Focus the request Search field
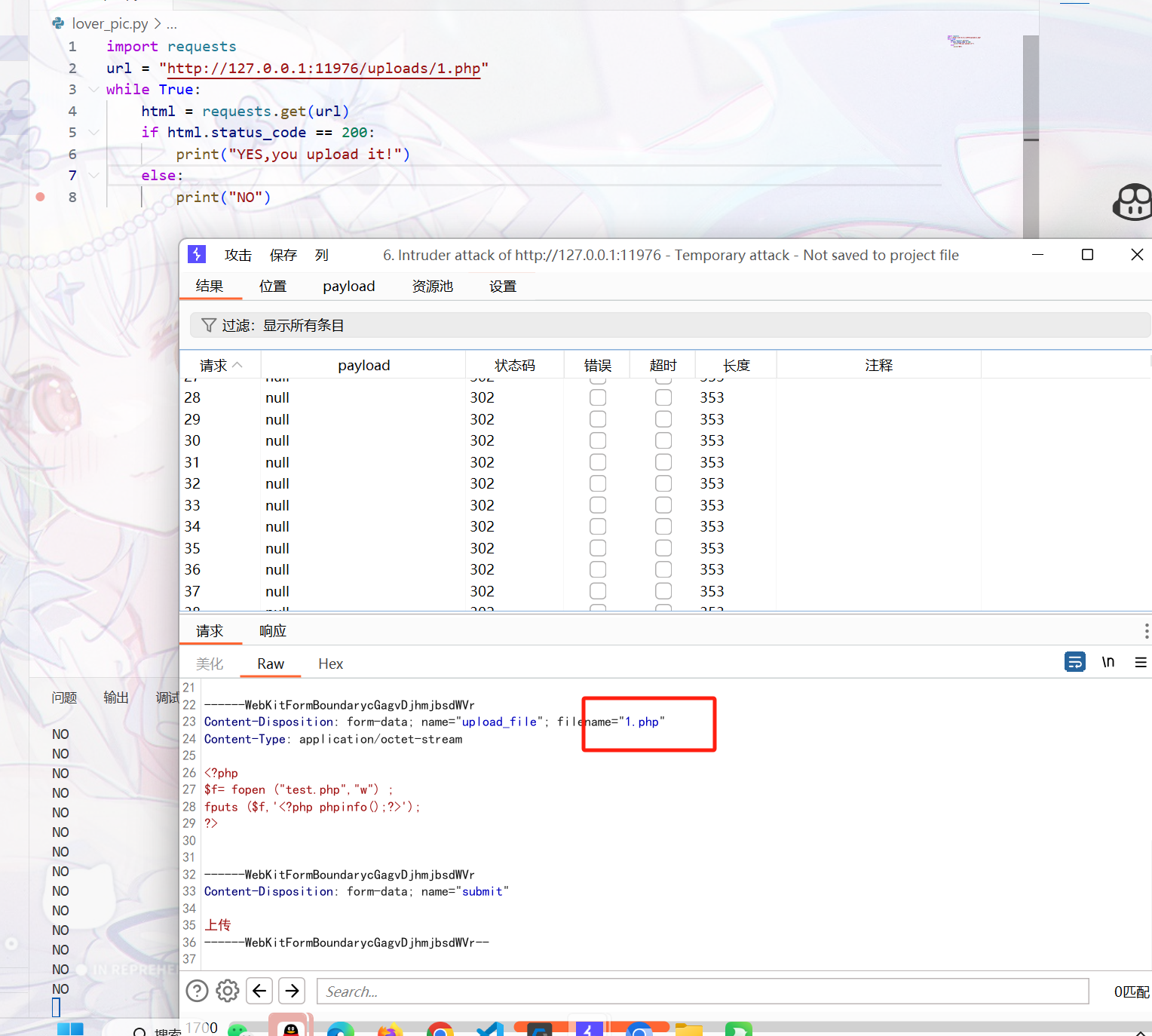Image resolution: width=1152 pixels, height=1036 pixels. 703,991
